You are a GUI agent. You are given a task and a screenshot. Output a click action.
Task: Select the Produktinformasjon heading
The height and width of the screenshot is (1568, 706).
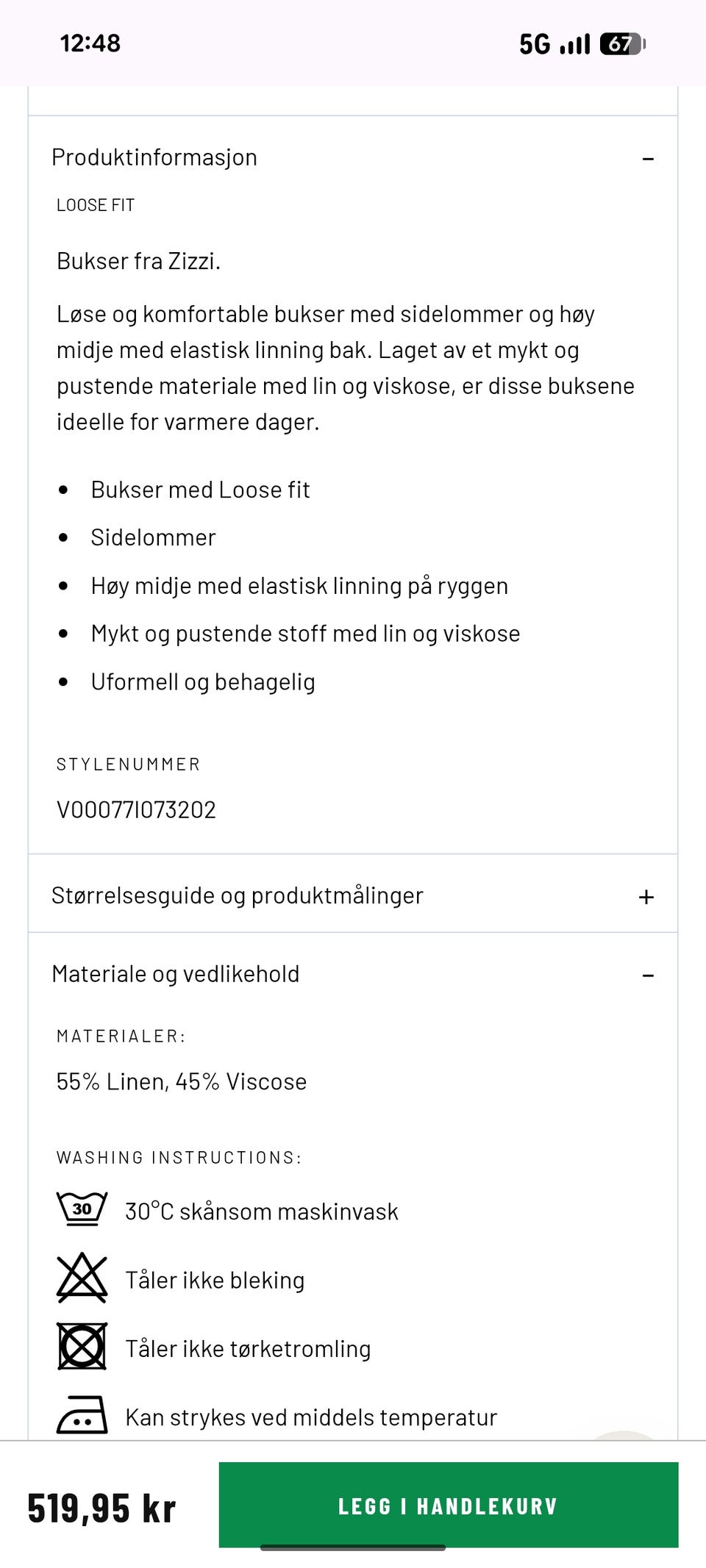point(154,157)
